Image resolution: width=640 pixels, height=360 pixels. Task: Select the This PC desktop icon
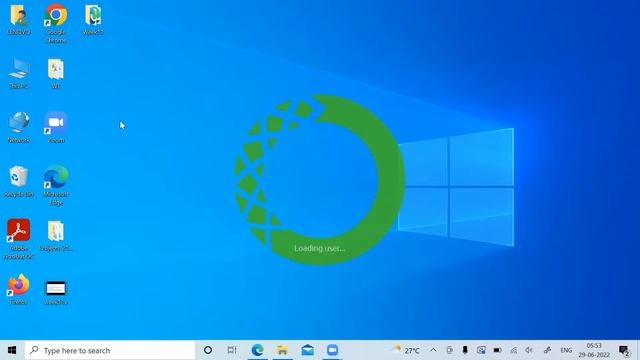[x=19, y=73]
